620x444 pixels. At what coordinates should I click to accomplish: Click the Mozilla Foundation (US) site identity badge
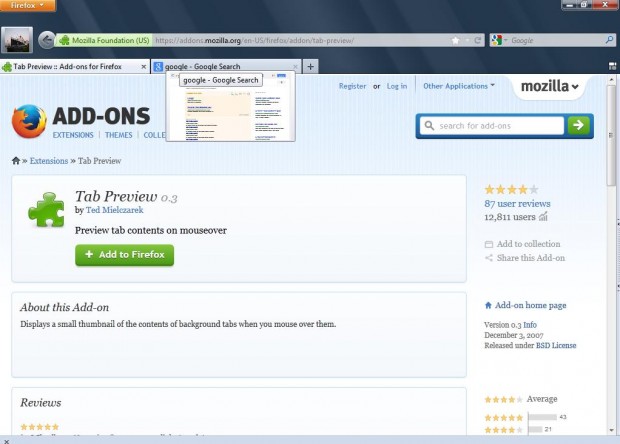click(105, 40)
